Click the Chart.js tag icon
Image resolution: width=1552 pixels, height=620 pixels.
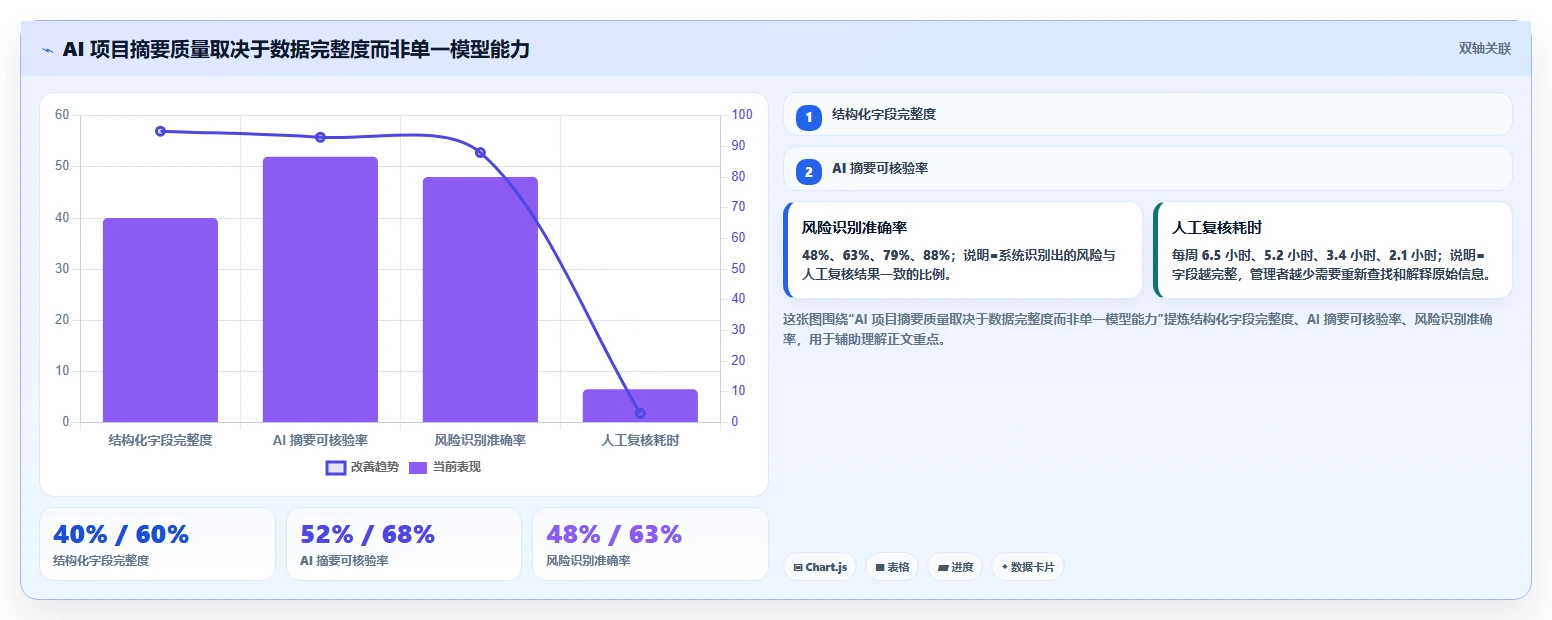click(x=798, y=568)
